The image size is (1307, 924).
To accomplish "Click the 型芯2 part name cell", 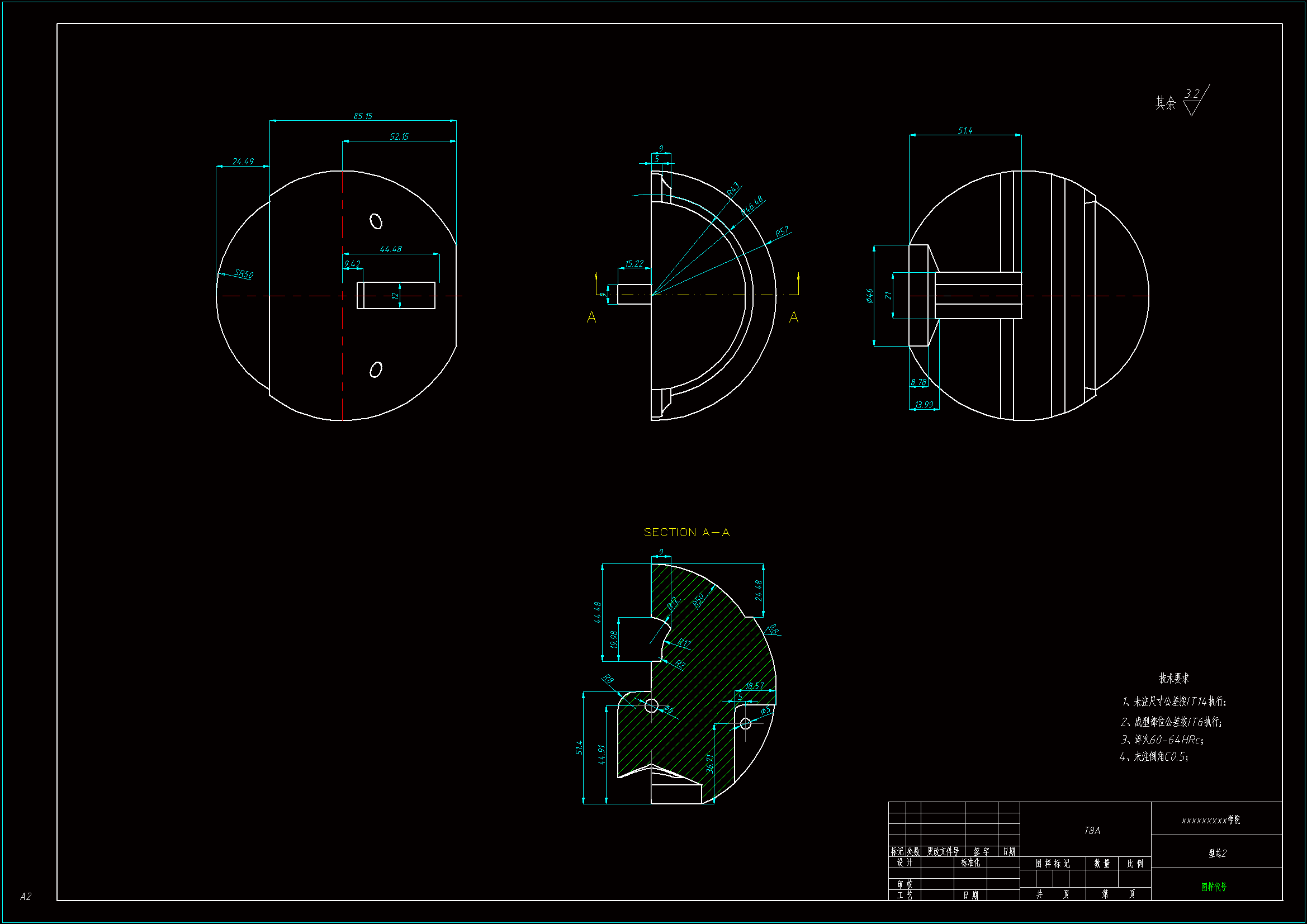I will point(1217,853).
